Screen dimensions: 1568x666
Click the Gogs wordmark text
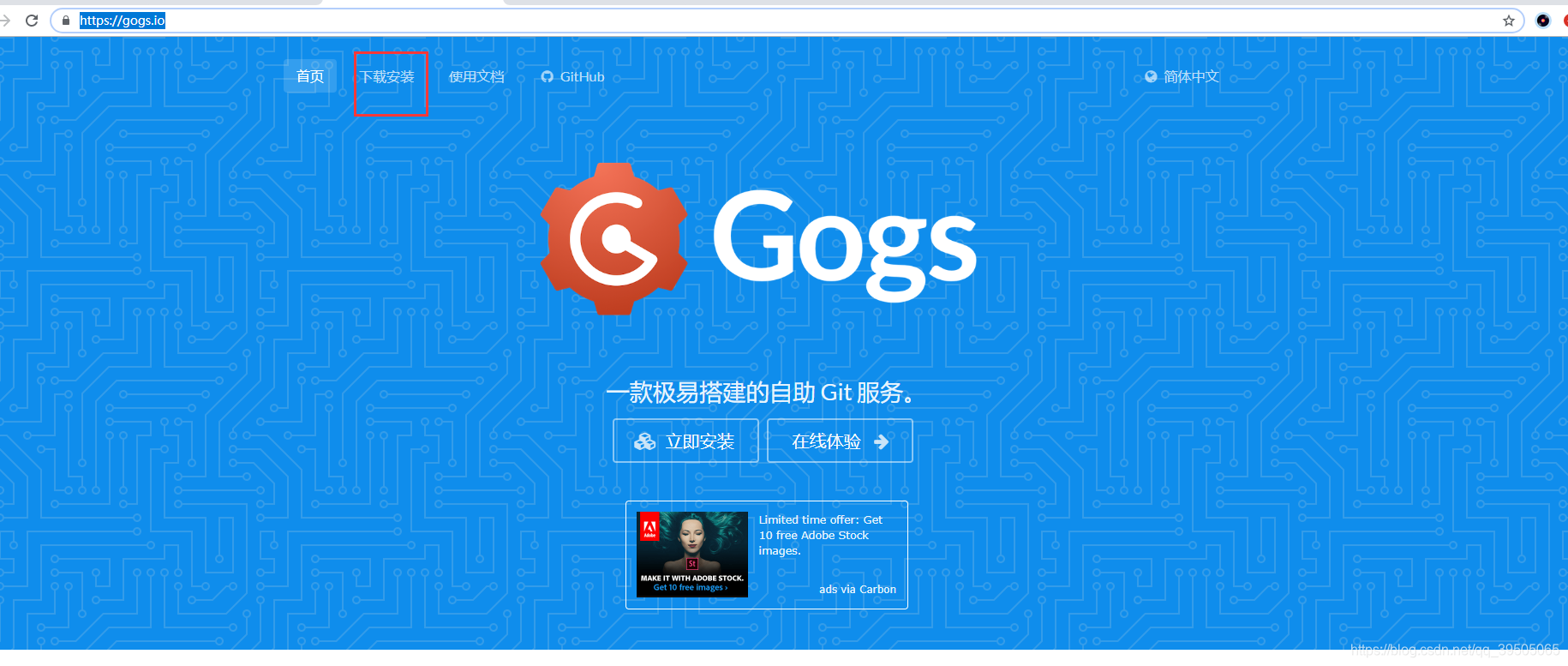(x=845, y=244)
